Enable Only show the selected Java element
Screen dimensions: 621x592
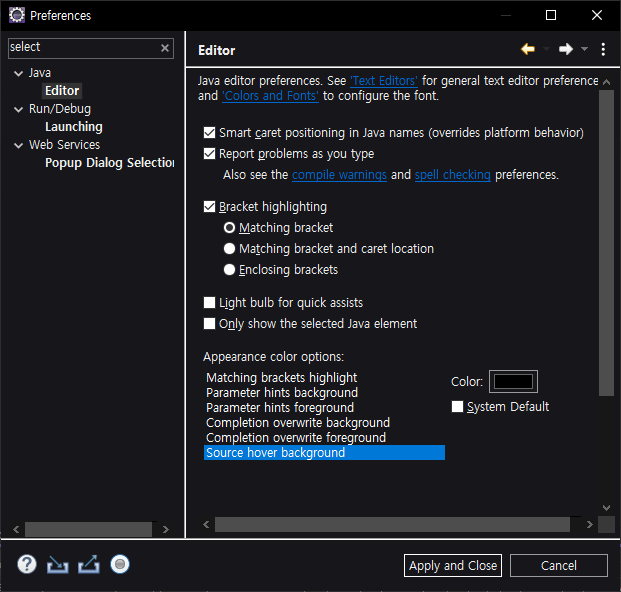[x=209, y=324]
